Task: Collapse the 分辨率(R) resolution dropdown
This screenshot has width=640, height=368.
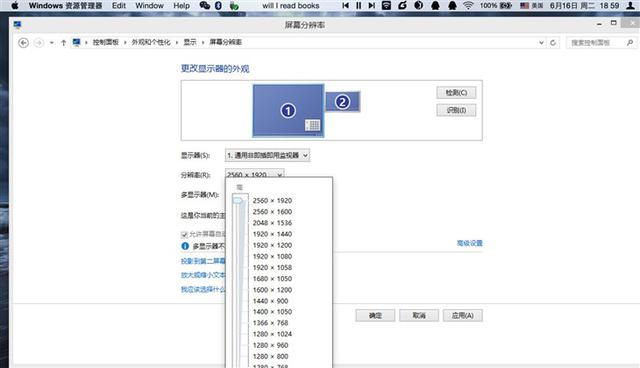Action: click(x=254, y=174)
